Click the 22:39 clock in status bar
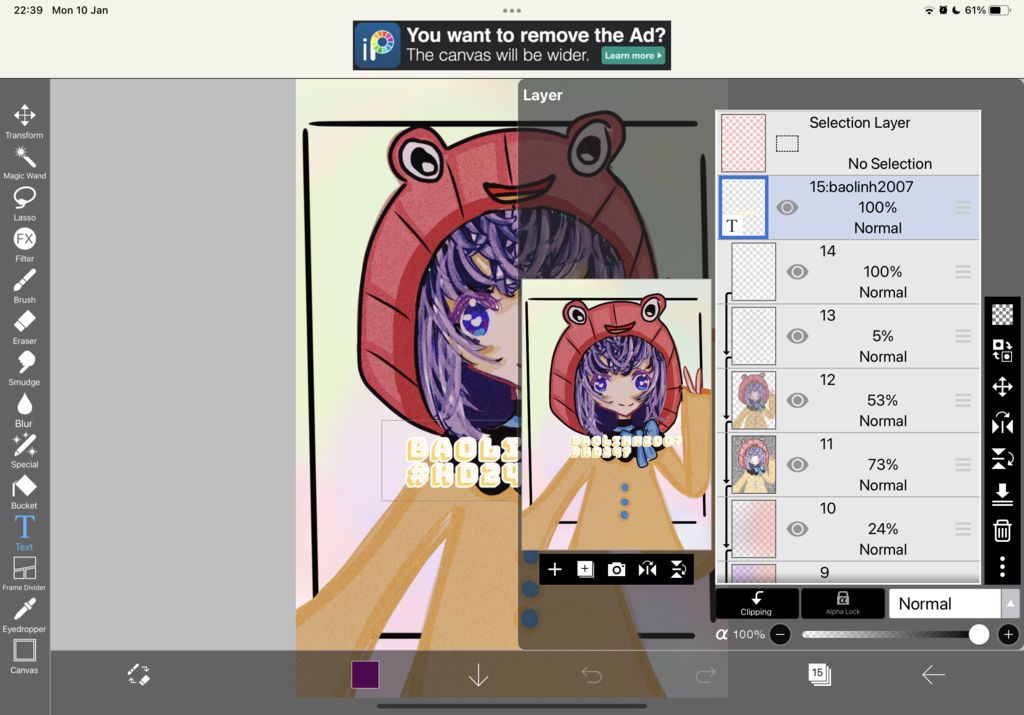 28,10
